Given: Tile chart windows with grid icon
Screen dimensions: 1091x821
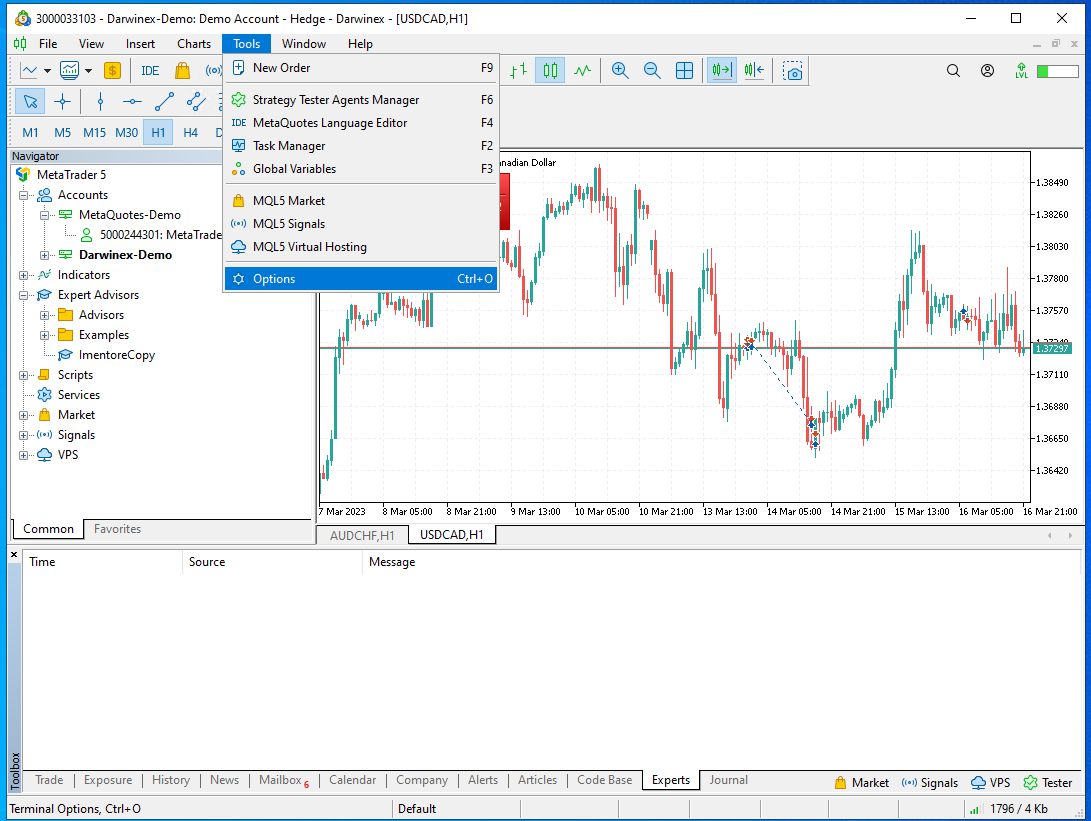Looking at the screenshot, I should pyautogui.click(x=685, y=70).
